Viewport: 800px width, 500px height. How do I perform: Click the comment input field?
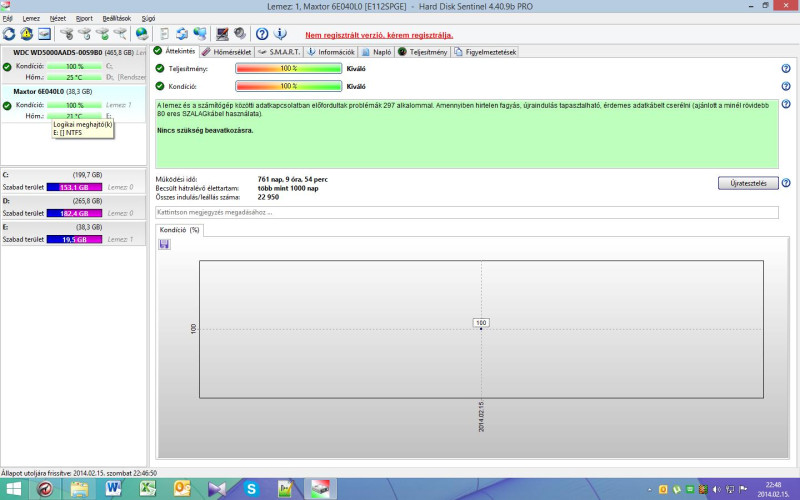(x=467, y=212)
